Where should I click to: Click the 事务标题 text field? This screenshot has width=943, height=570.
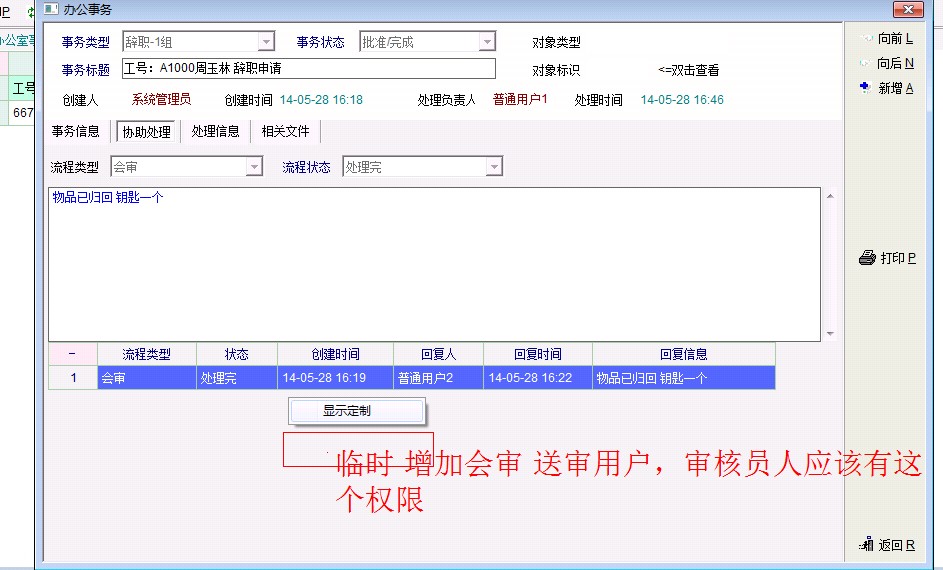click(308, 69)
